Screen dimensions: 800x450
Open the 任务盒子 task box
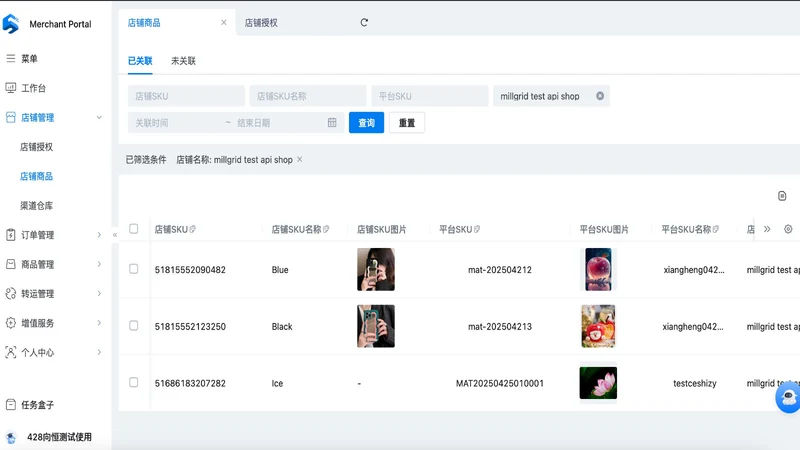click(x=30, y=405)
